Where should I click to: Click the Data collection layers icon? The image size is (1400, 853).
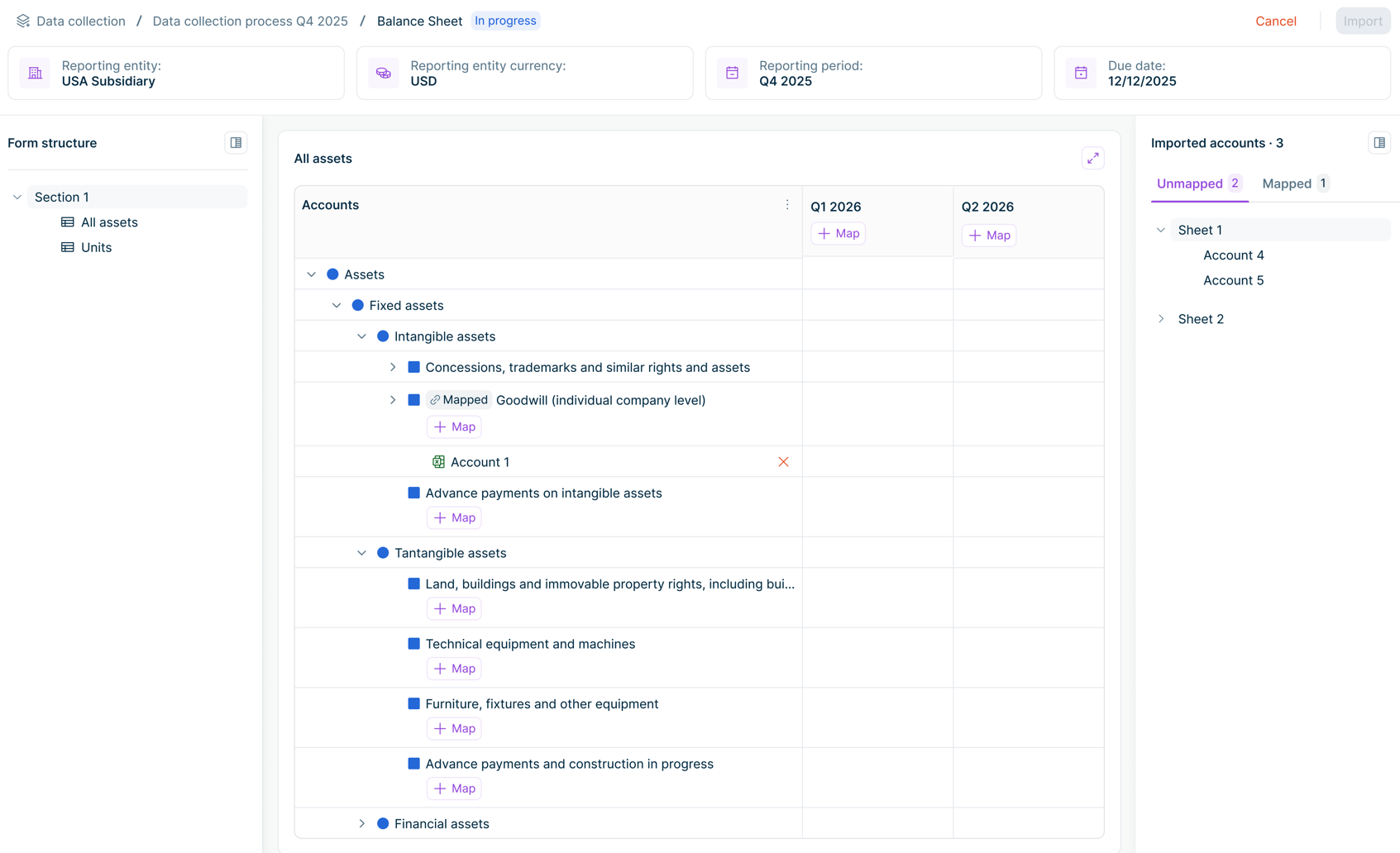coord(23,21)
